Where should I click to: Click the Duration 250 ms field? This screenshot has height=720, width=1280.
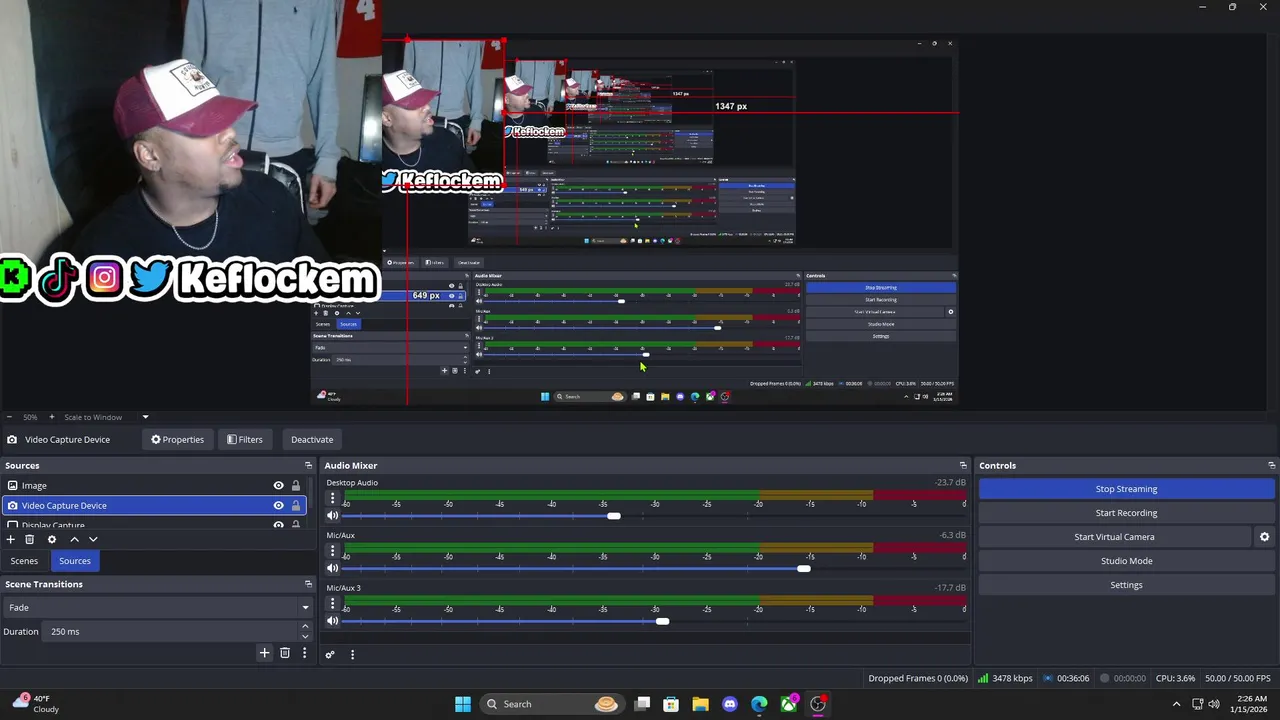(170, 631)
